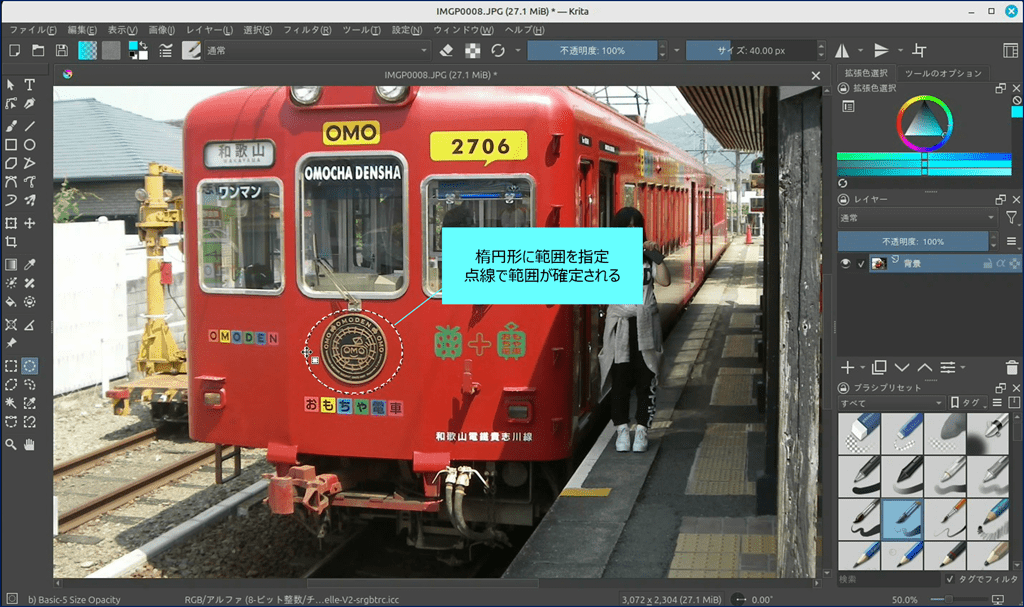Select the Ellipse shape tool
This screenshot has width=1024, height=607.
30,144
